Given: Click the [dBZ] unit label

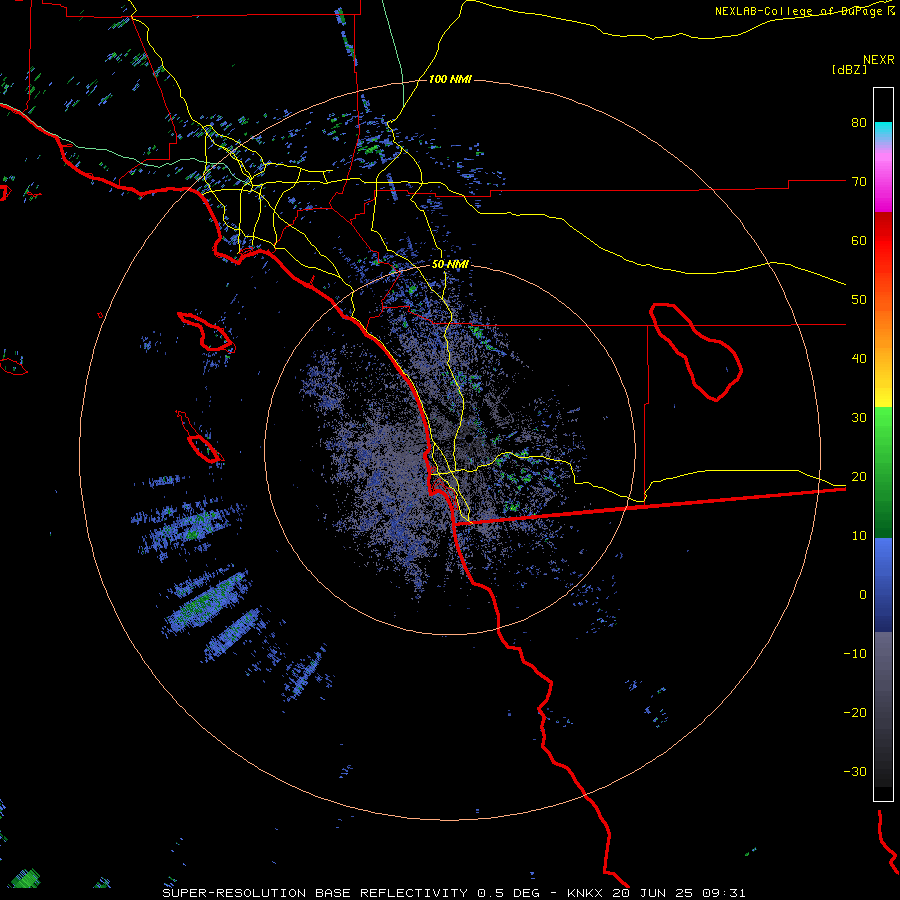Looking at the screenshot, I should tap(849, 69).
